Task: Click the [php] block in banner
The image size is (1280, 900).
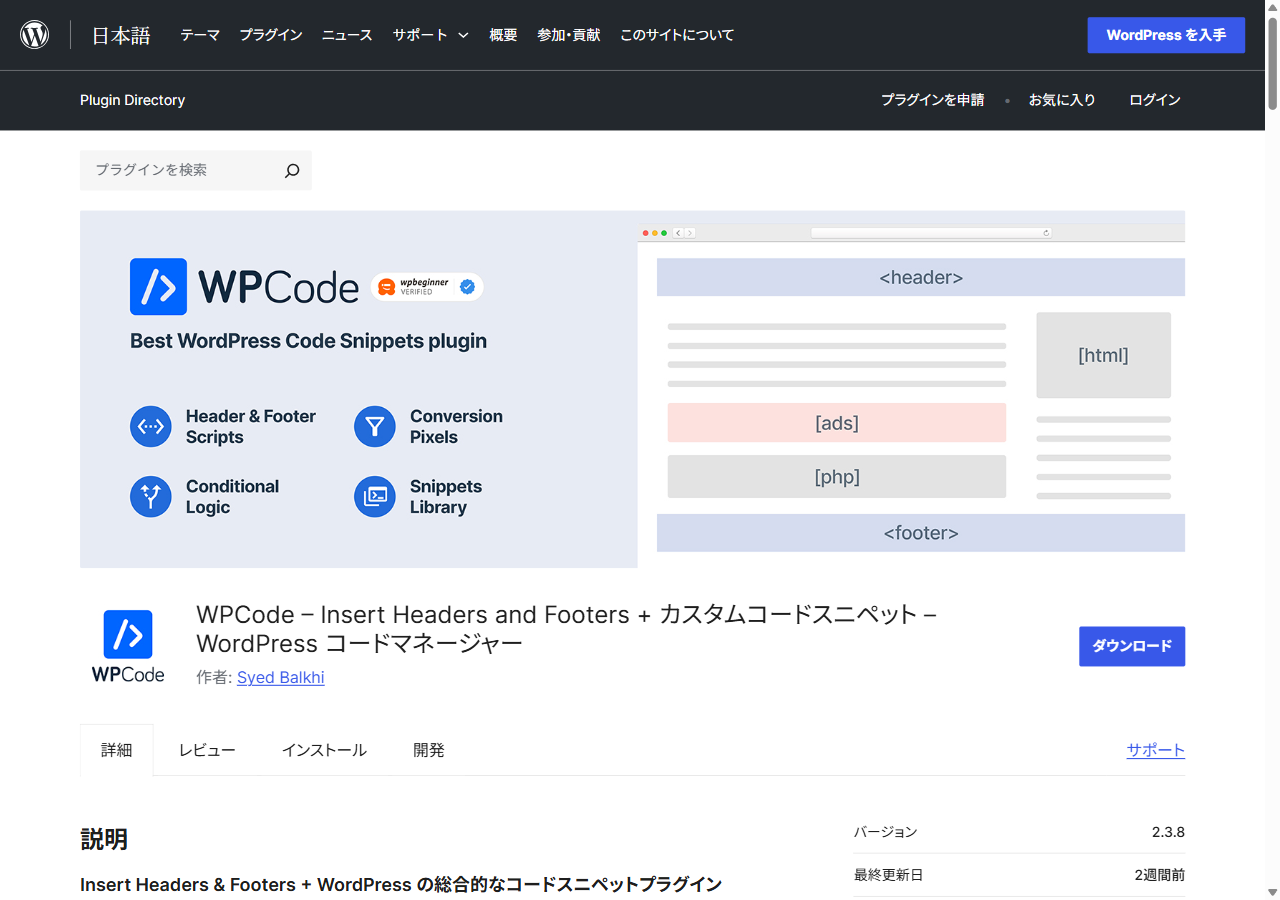Action: (837, 477)
